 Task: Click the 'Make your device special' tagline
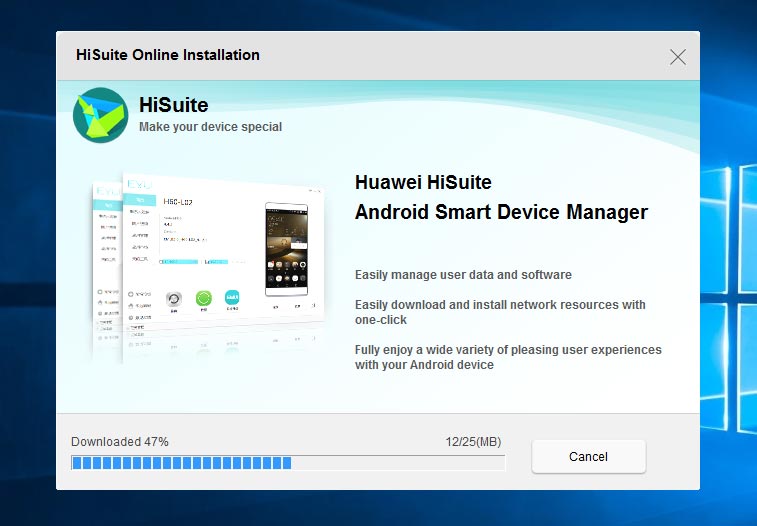(x=210, y=127)
